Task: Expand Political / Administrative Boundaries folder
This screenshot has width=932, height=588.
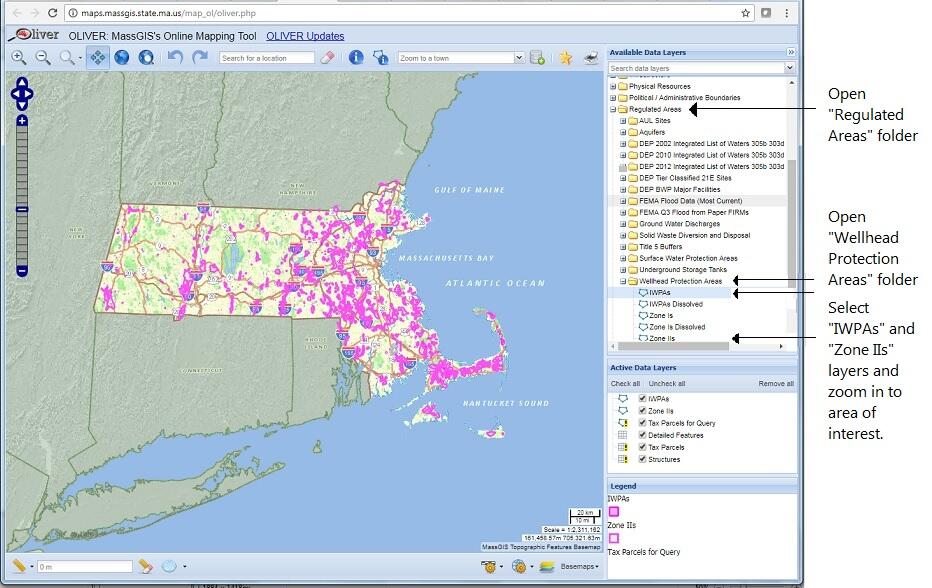Action: point(613,98)
